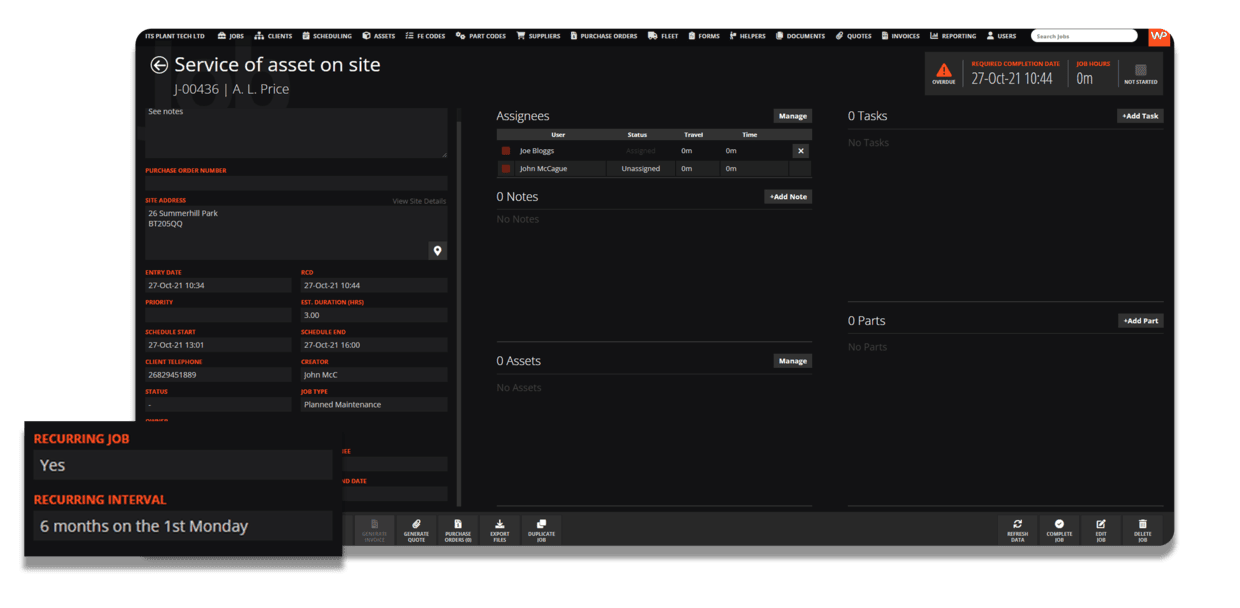The width and height of the screenshot is (1240, 608).
Task: Click the Manage button in the Assignees panel
Action: tap(792, 115)
